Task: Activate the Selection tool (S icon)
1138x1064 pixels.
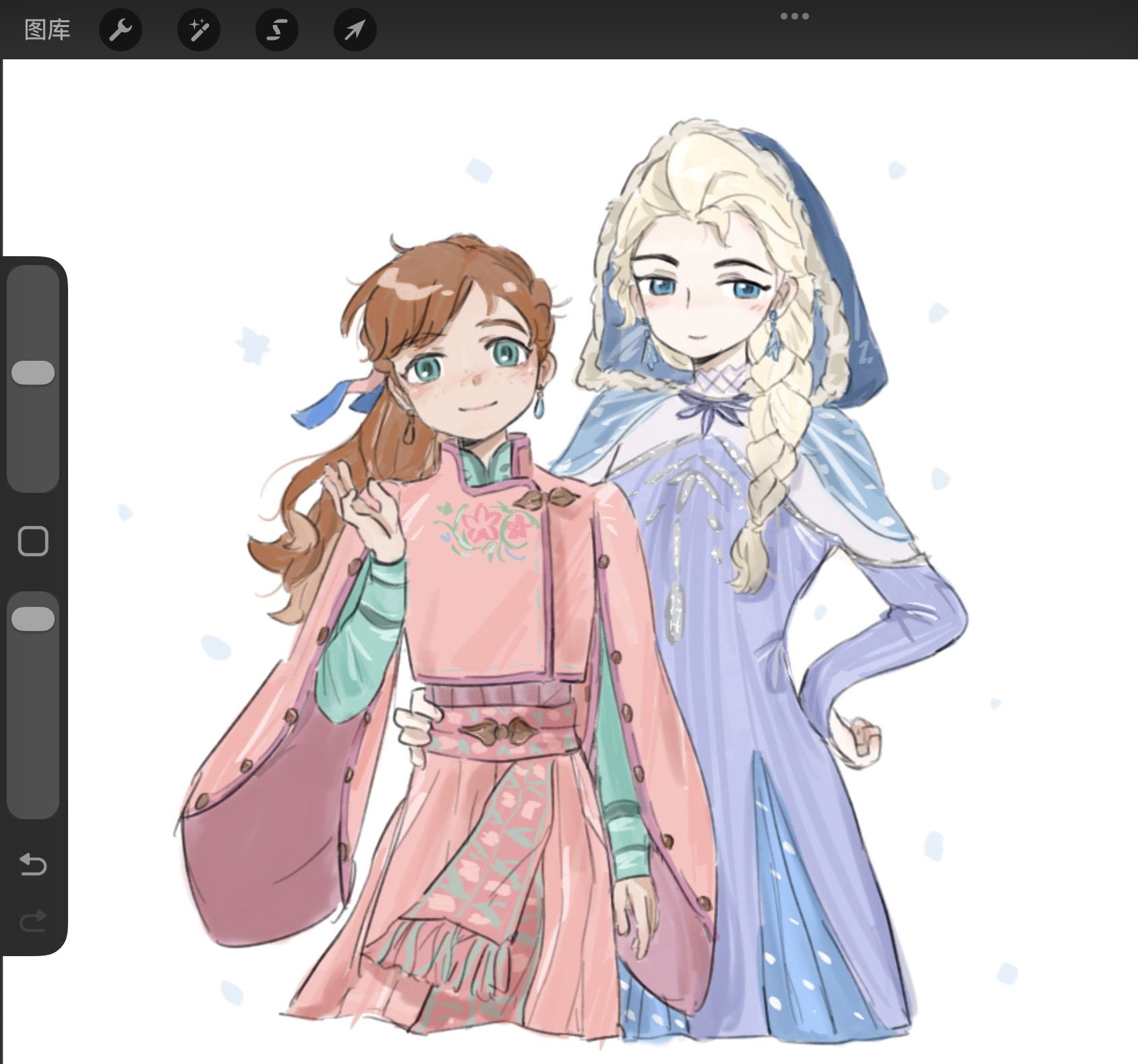Action: 277,30
